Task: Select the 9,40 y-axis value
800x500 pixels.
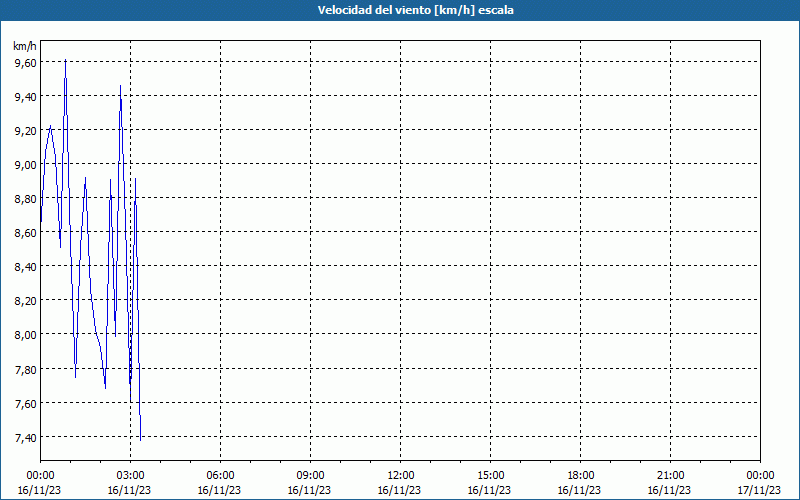Action: 25,96
